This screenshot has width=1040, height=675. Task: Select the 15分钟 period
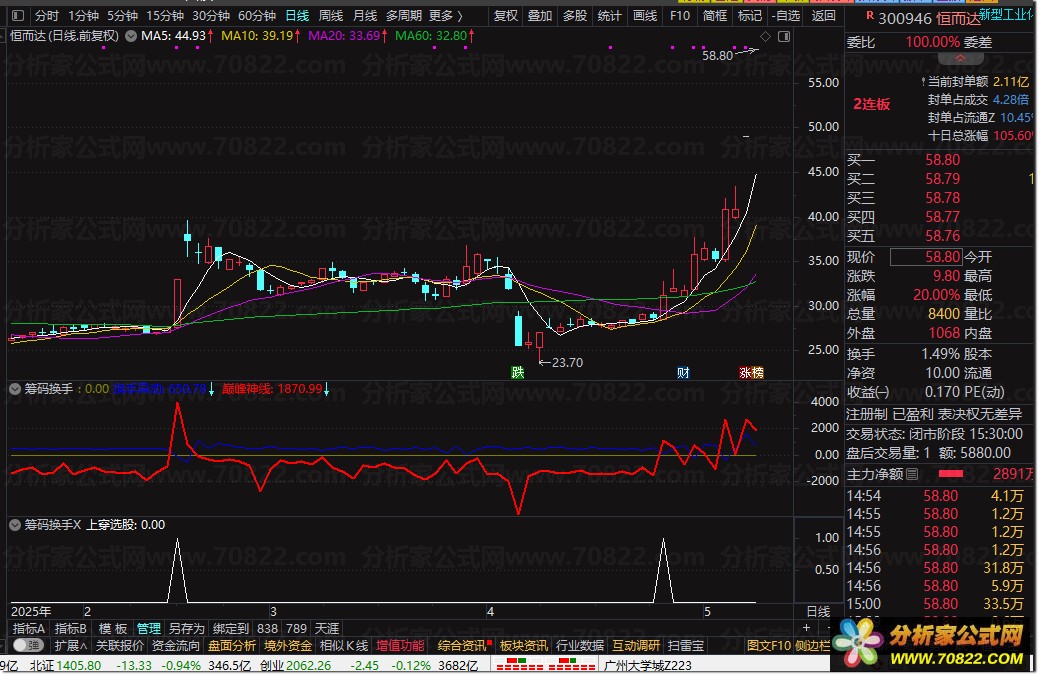pos(165,15)
